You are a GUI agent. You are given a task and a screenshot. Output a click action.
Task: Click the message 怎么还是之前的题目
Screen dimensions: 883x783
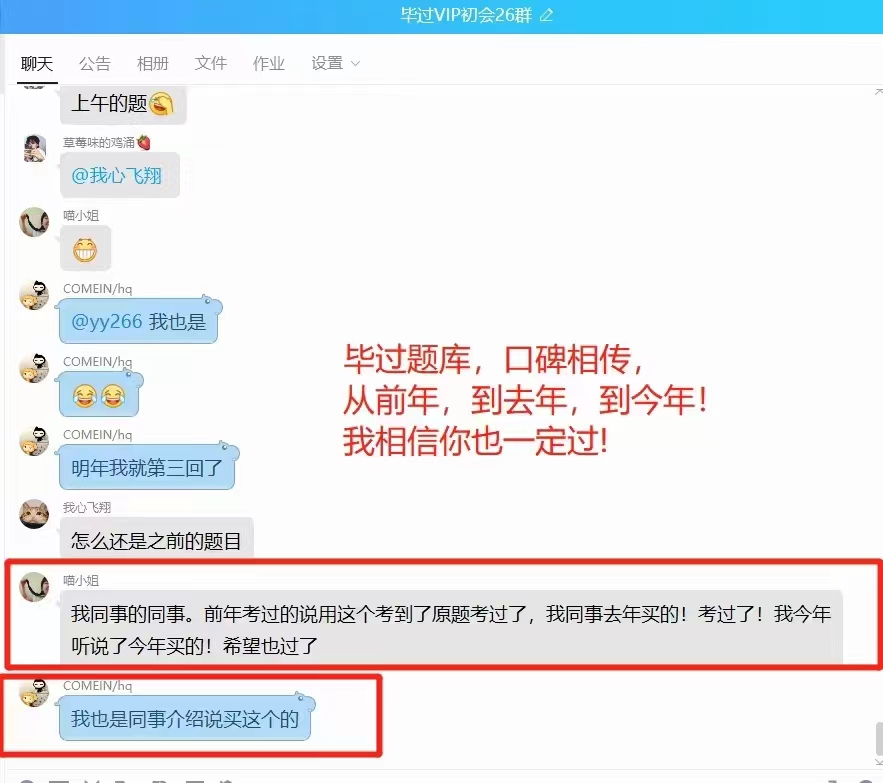[157, 540]
